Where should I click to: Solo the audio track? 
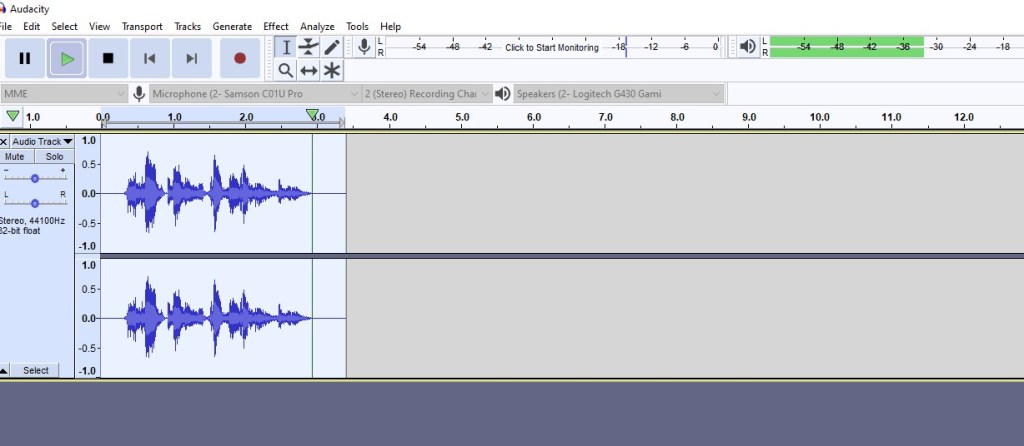tap(54, 157)
